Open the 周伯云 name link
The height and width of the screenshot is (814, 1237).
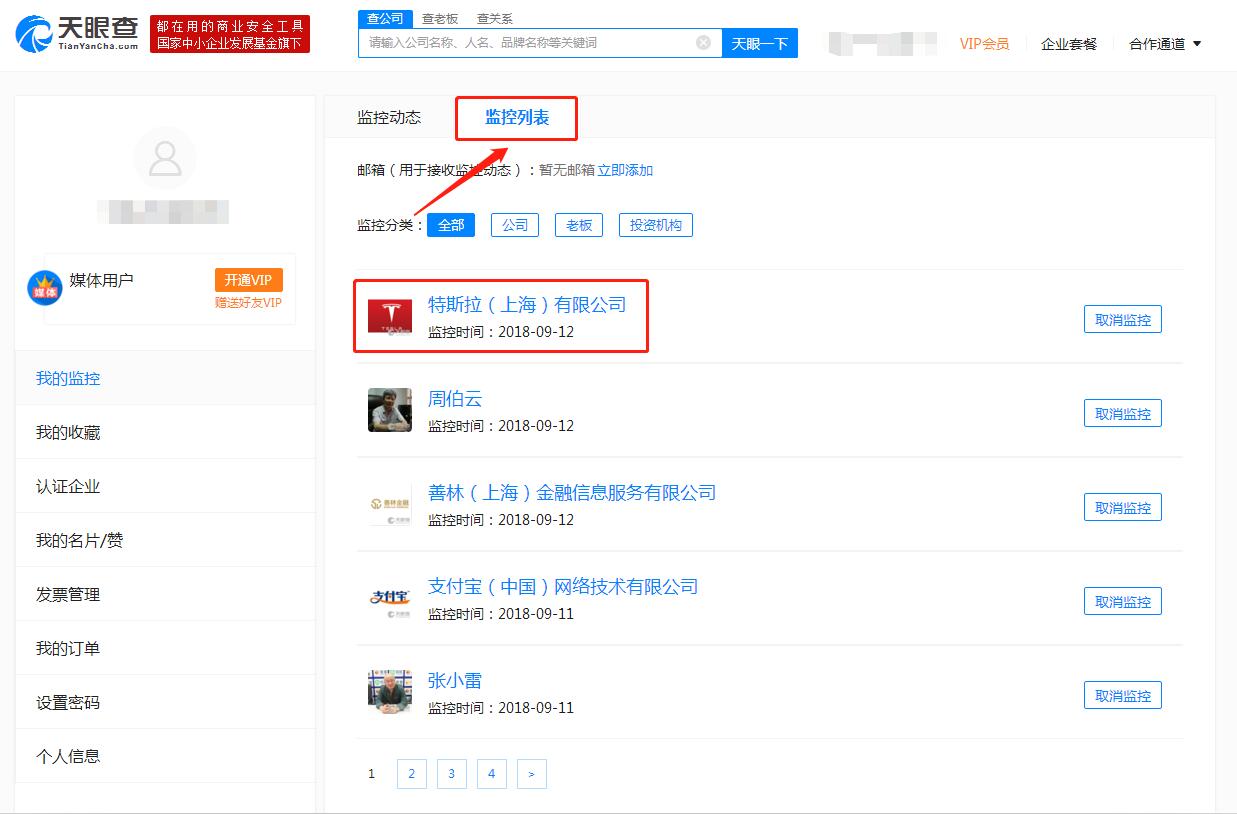click(x=455, y=399)
